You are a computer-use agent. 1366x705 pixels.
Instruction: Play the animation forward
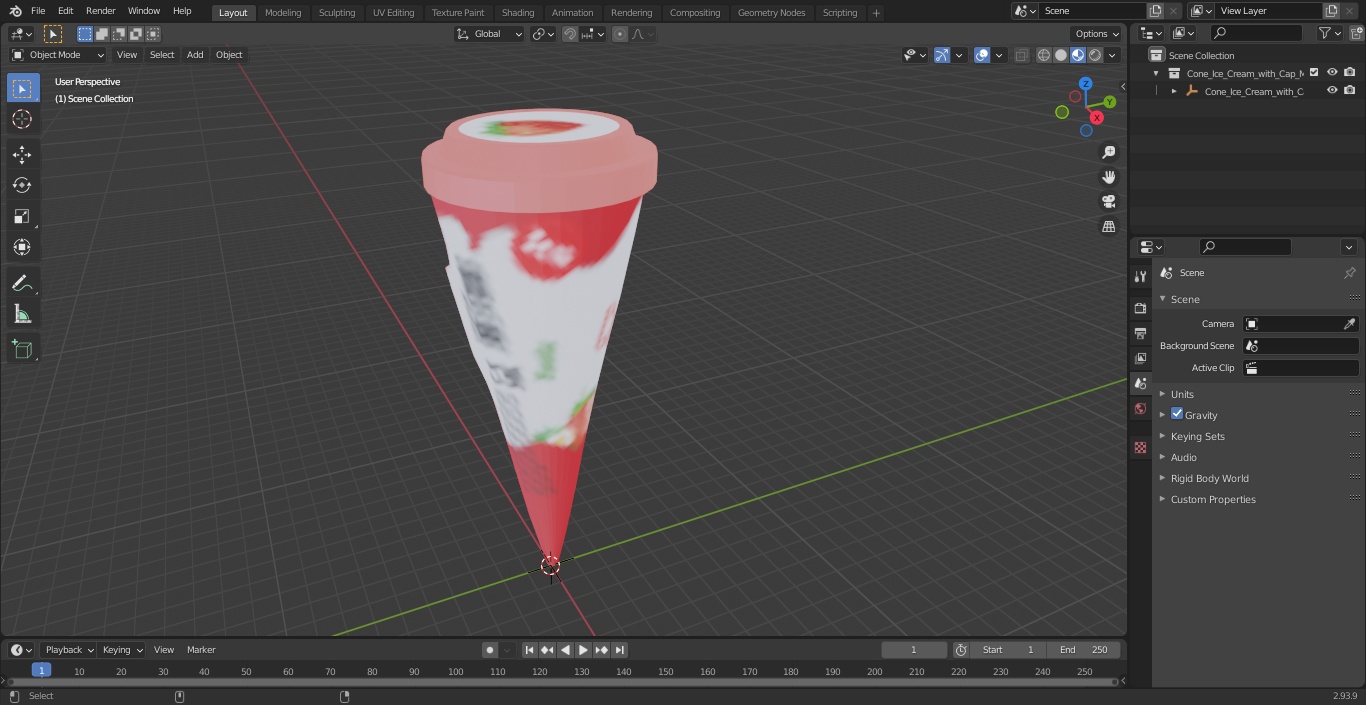[583, 650]
